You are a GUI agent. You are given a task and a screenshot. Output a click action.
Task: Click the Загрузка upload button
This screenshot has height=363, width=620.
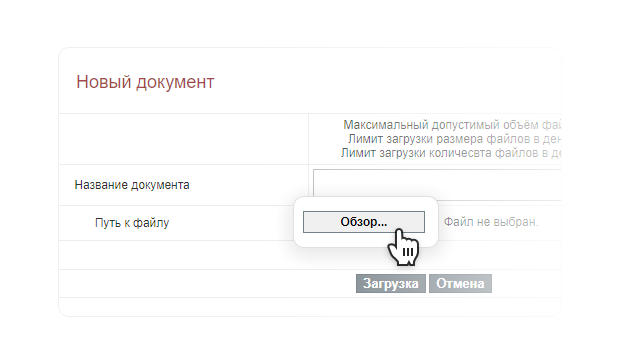391,284
